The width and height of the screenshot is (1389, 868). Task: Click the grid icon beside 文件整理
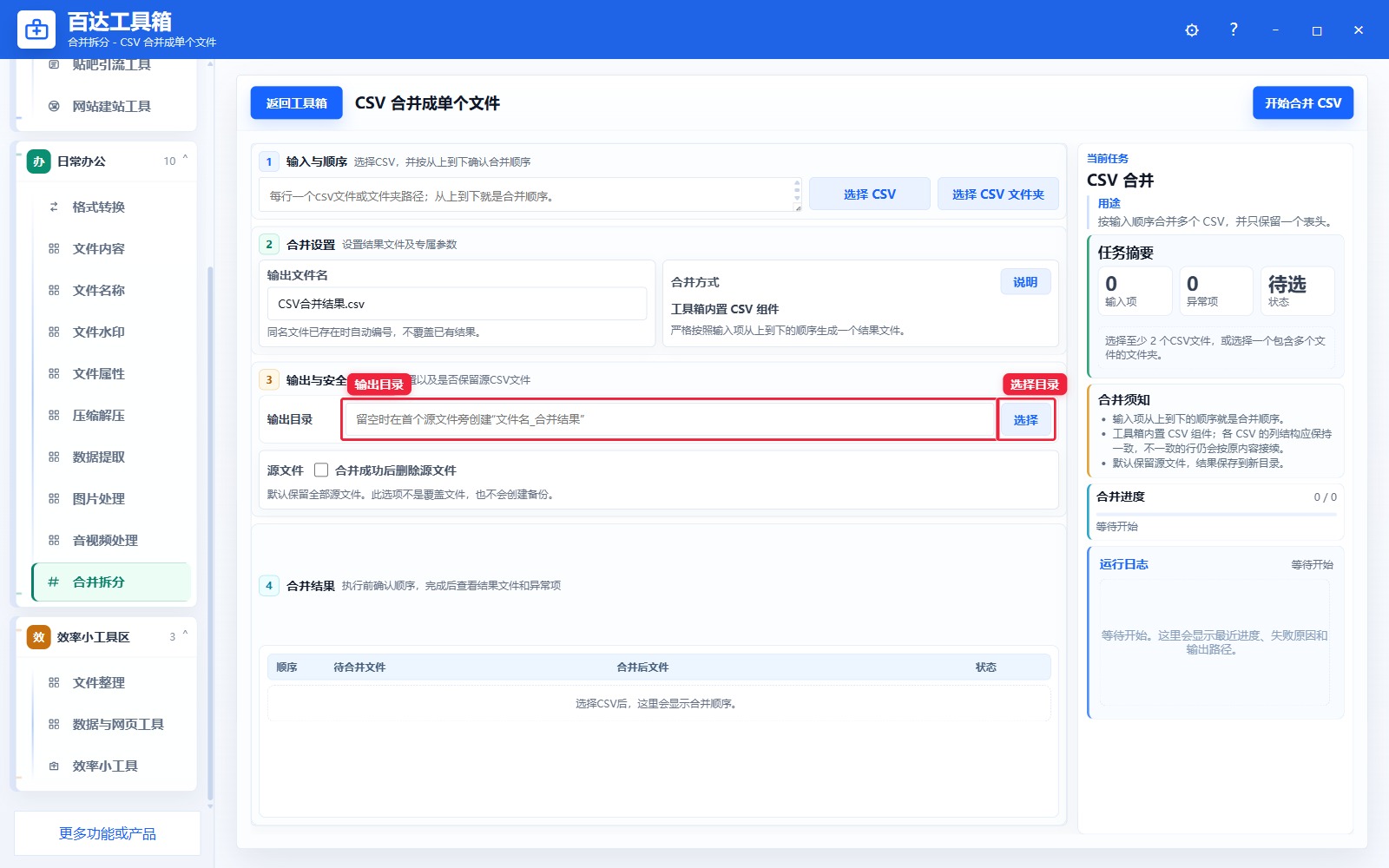click(54, 682)
